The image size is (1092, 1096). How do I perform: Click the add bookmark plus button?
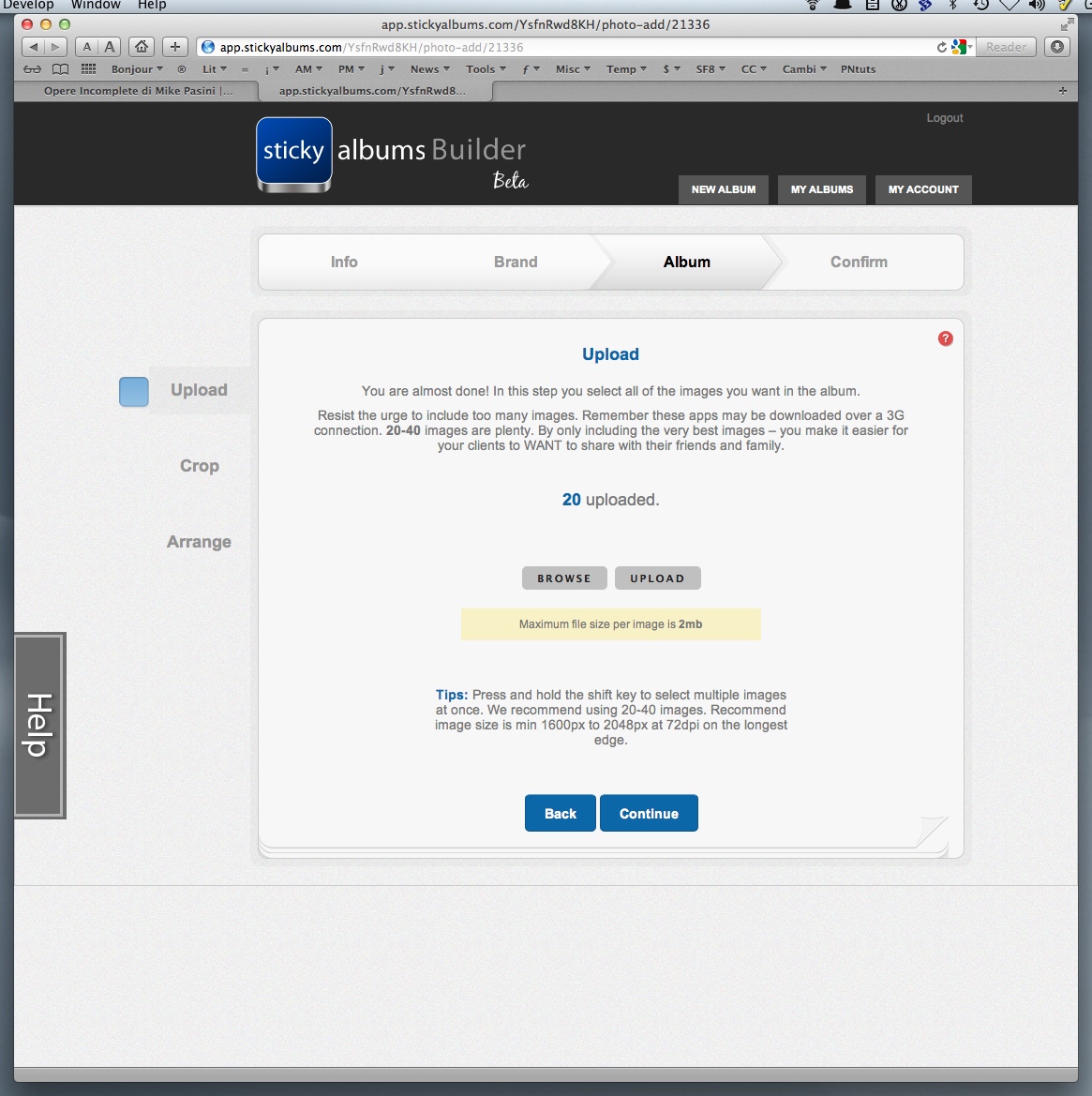click(x=175, y=47)
